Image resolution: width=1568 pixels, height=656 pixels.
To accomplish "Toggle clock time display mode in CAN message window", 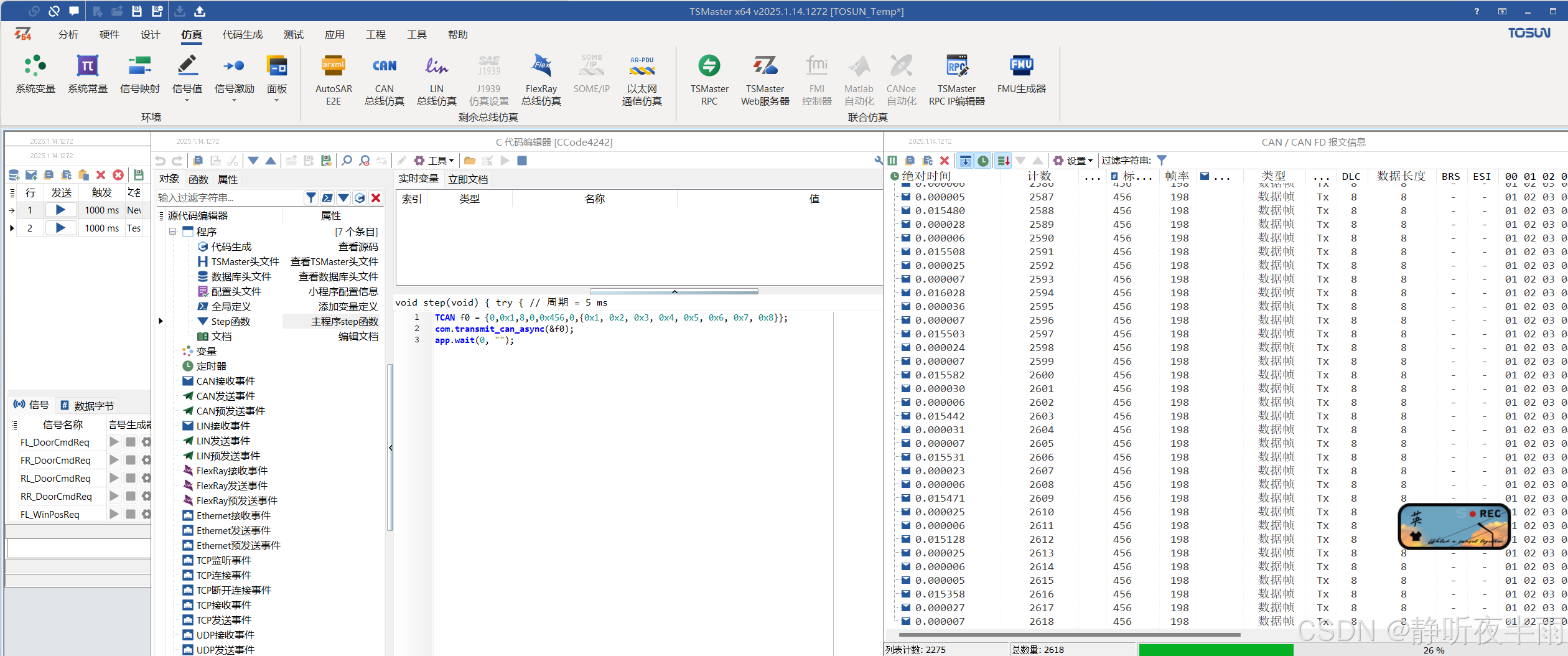I will click(983, 161).
